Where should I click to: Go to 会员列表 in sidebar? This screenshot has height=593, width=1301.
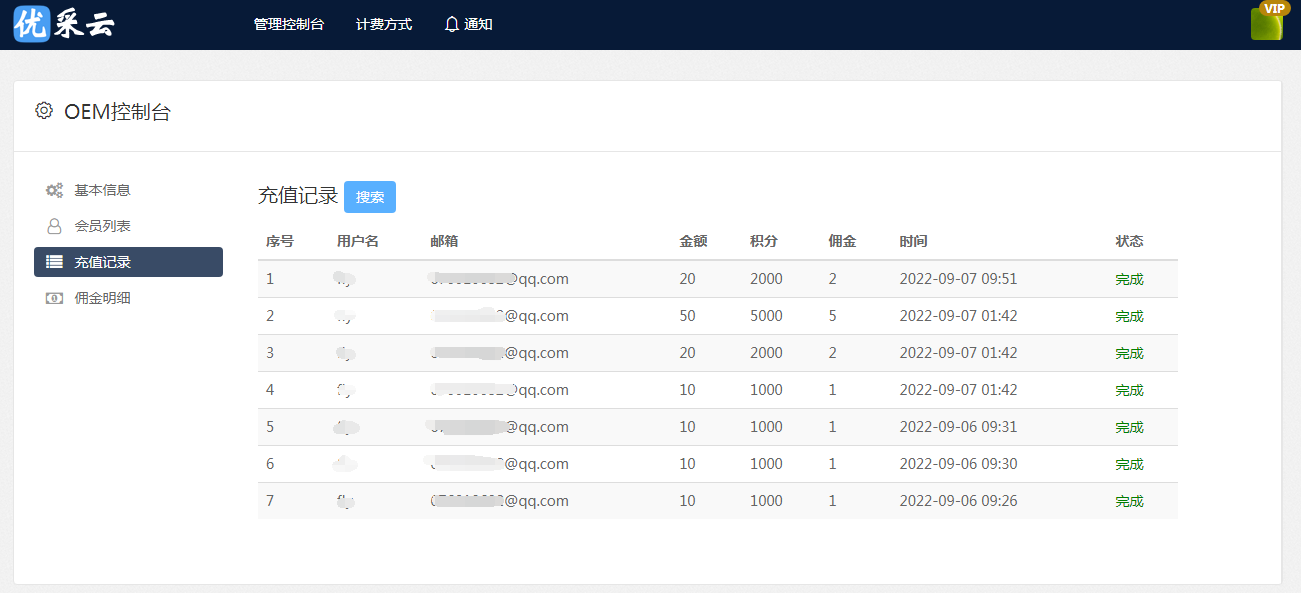102,226
